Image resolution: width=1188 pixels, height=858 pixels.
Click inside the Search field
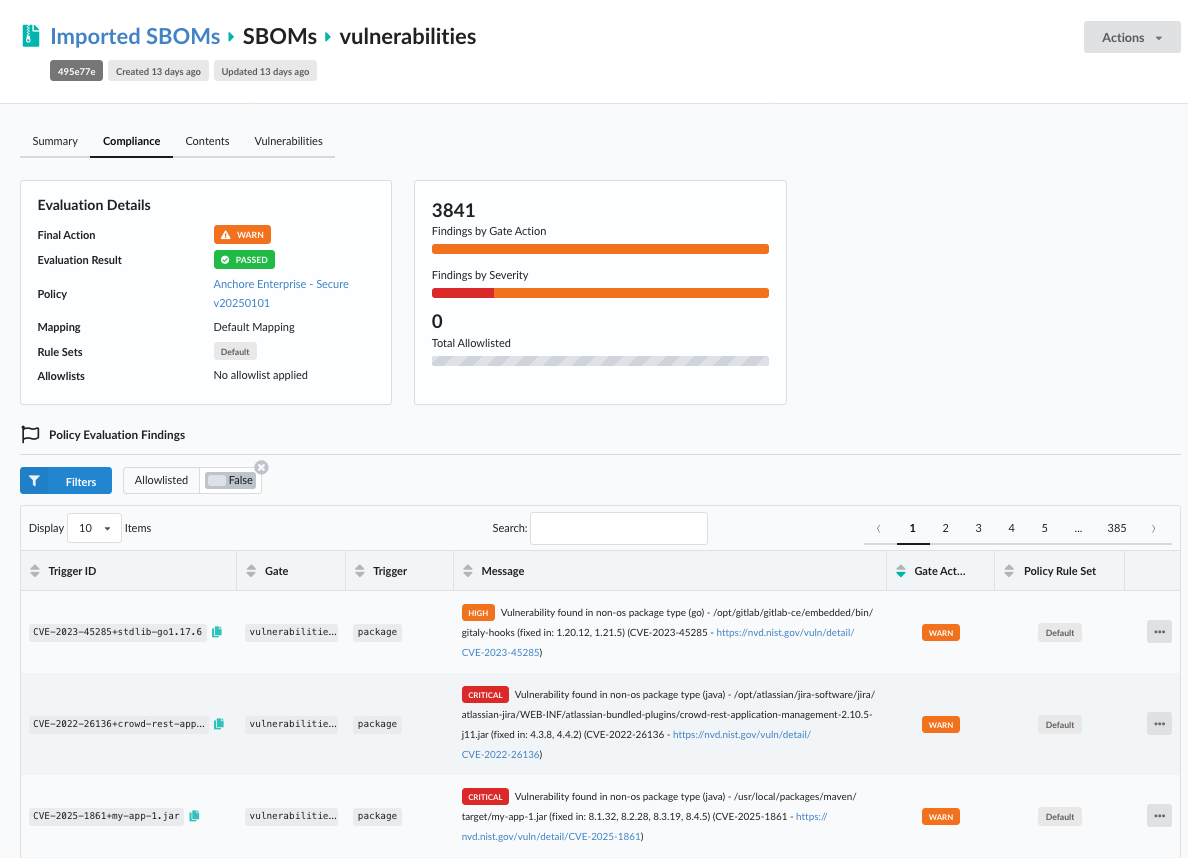pos(618,528)
